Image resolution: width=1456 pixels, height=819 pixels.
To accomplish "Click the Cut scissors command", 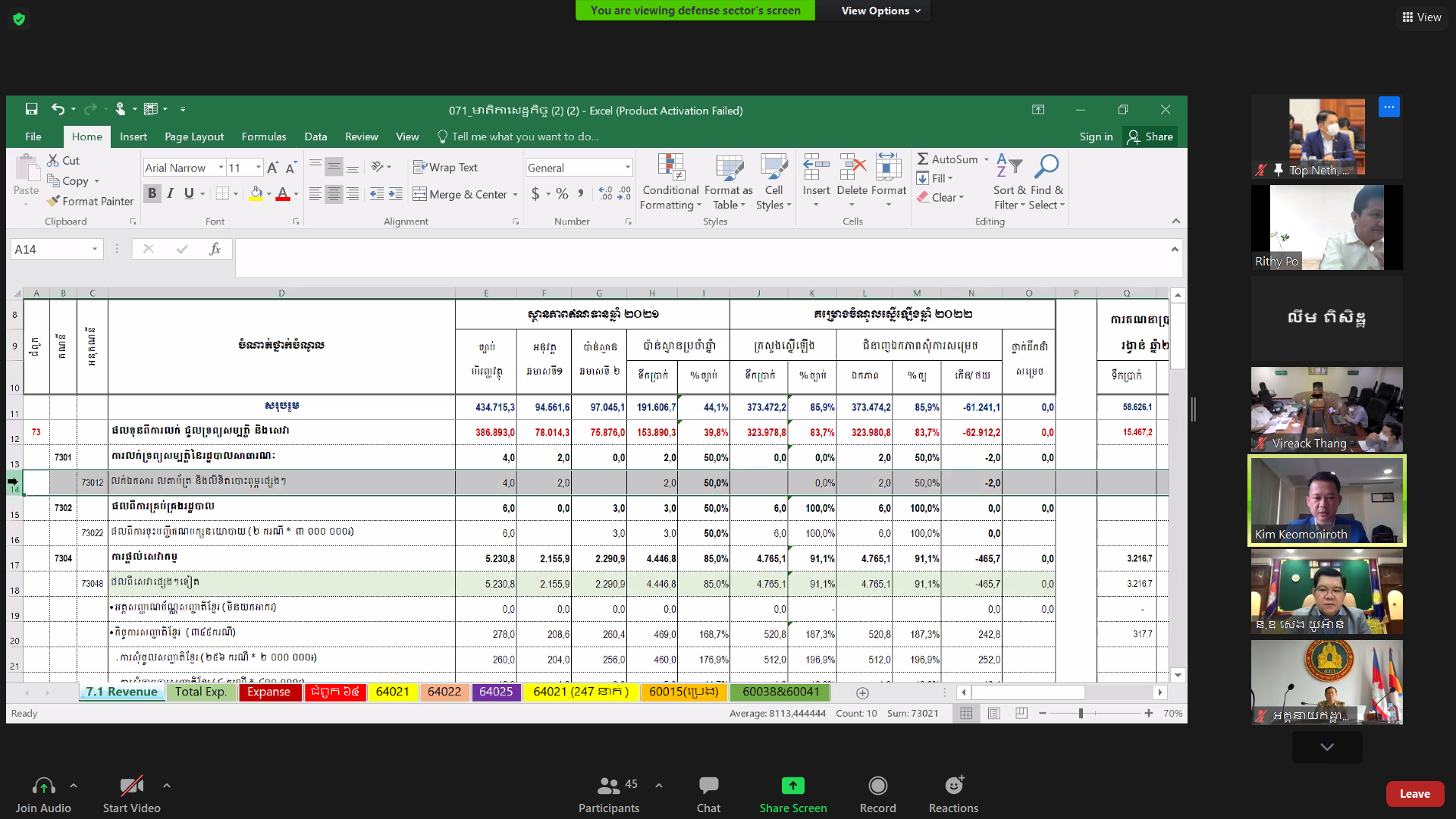I will [x=63, y=161].
